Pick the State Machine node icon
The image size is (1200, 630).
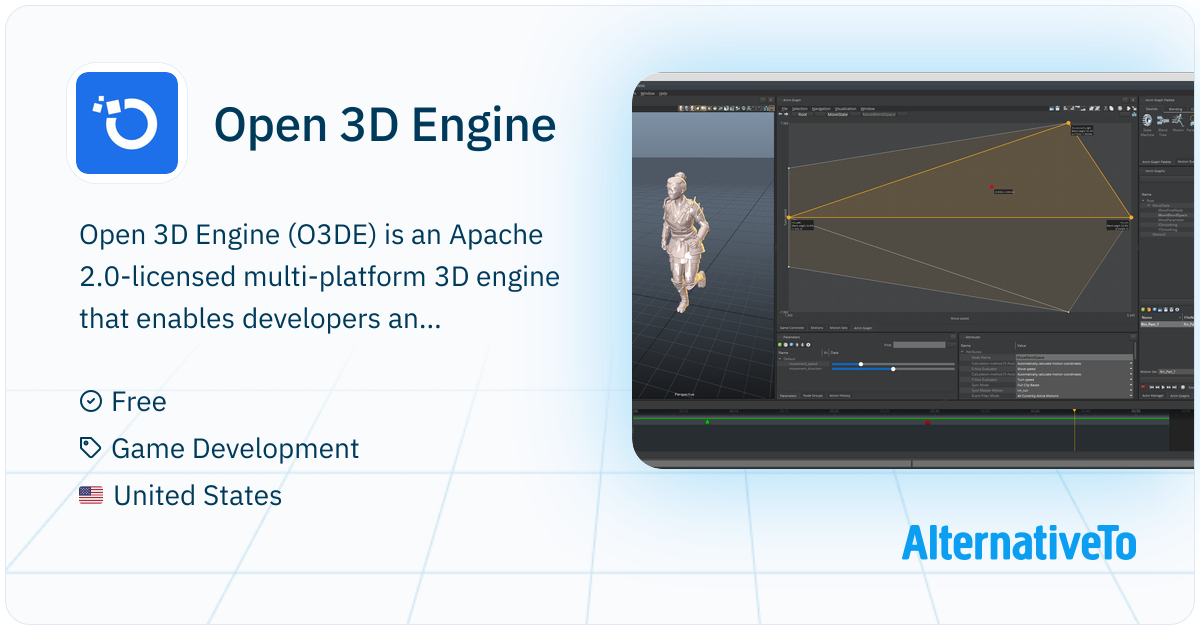point(1147,121)
